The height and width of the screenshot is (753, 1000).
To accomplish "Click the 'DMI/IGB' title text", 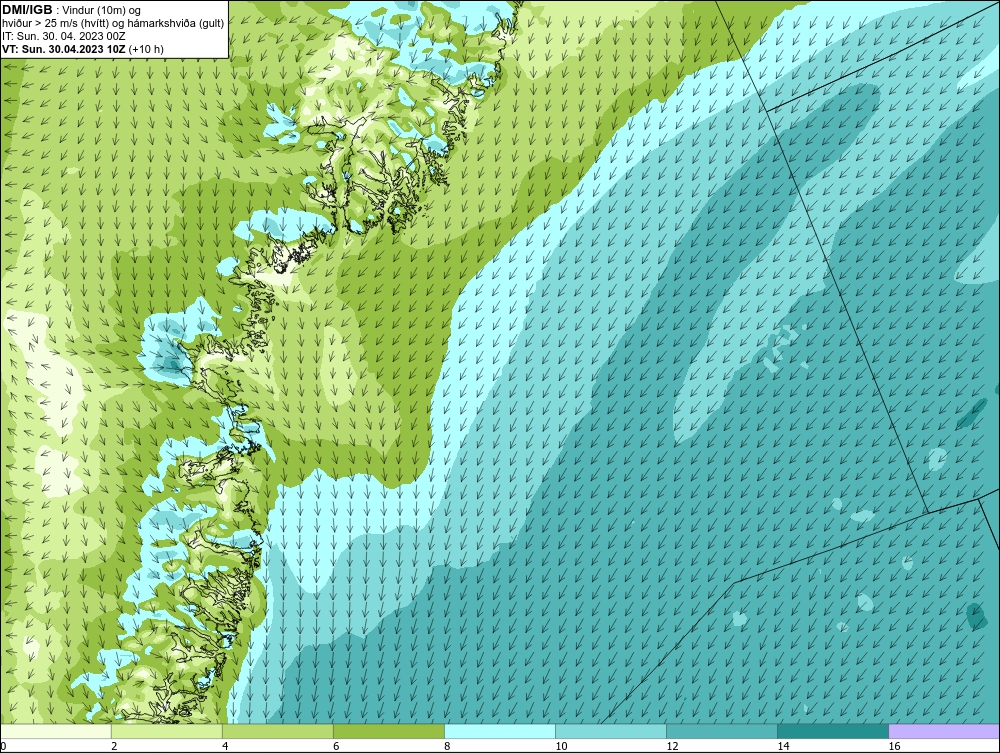I will click(27, 10).
